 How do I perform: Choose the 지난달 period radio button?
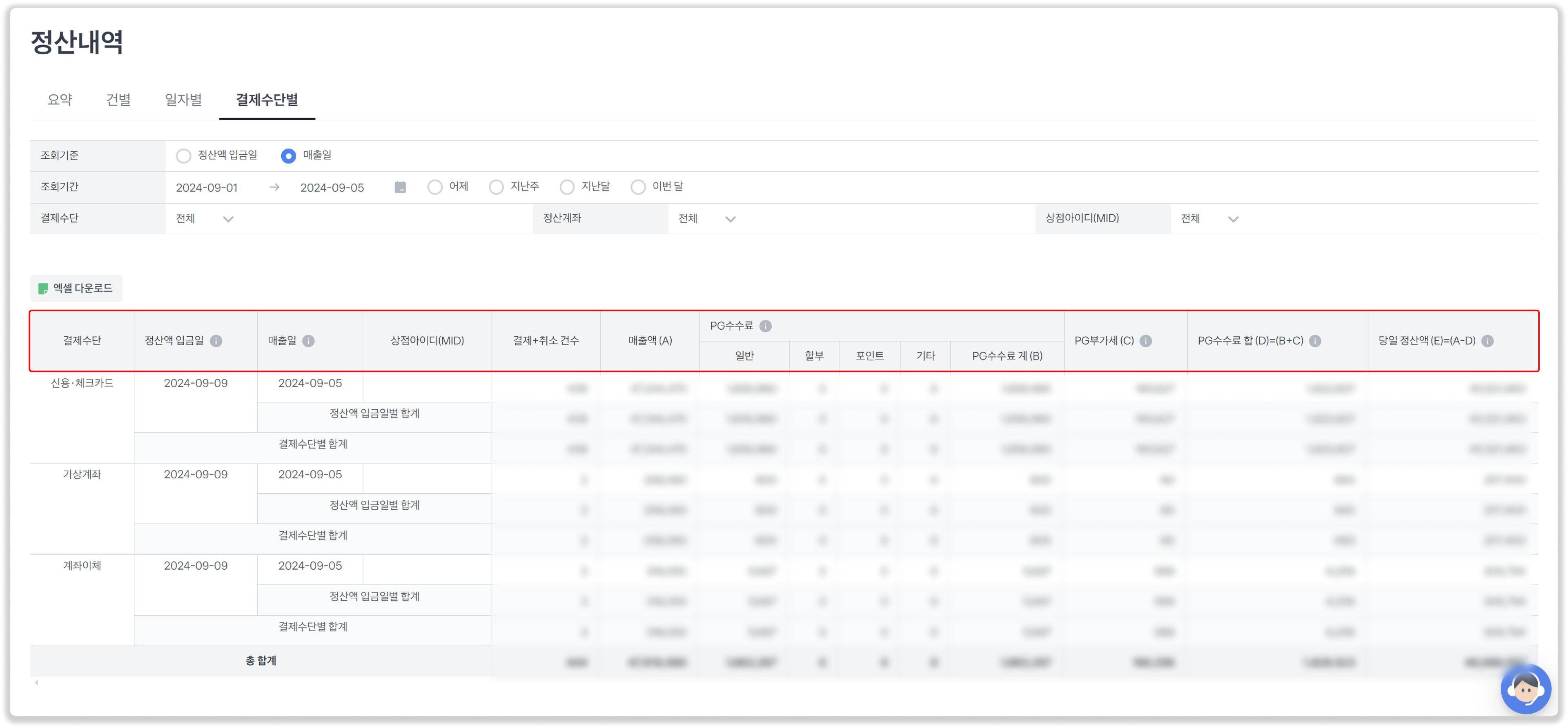567,187
